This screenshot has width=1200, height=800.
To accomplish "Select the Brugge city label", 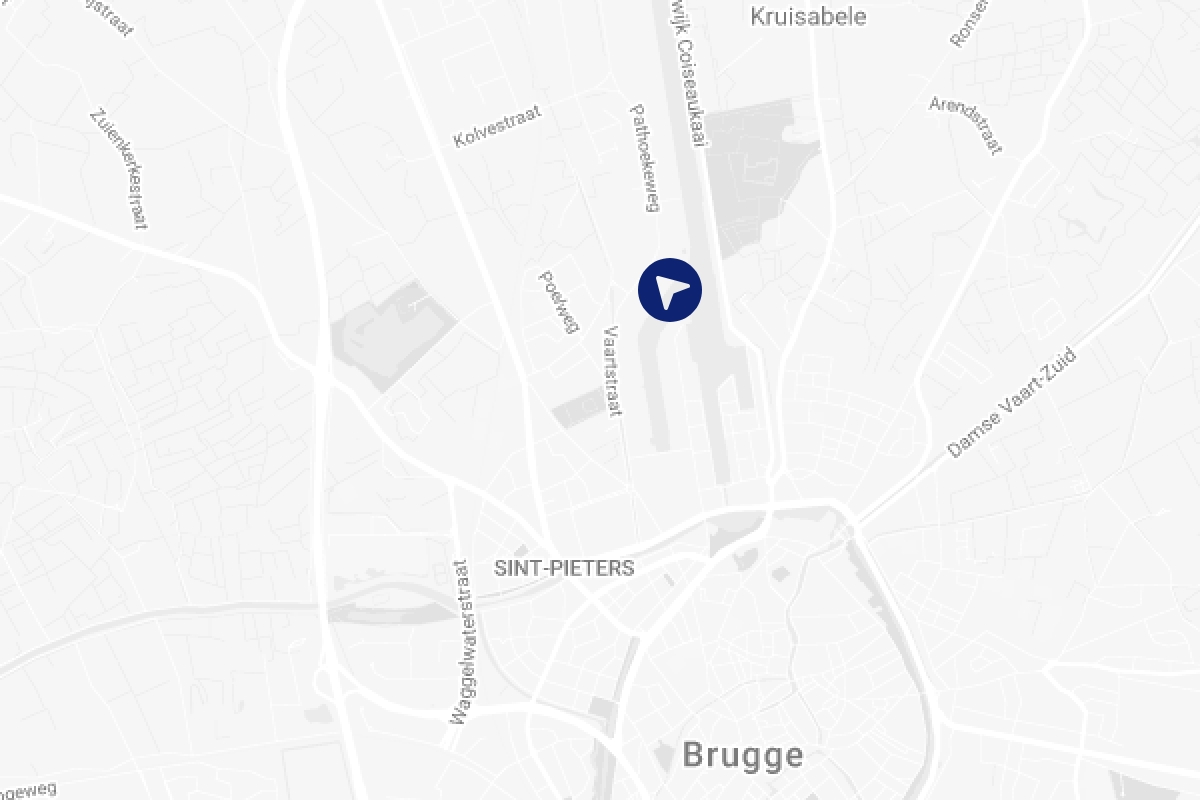I will (x=743, y=756).
